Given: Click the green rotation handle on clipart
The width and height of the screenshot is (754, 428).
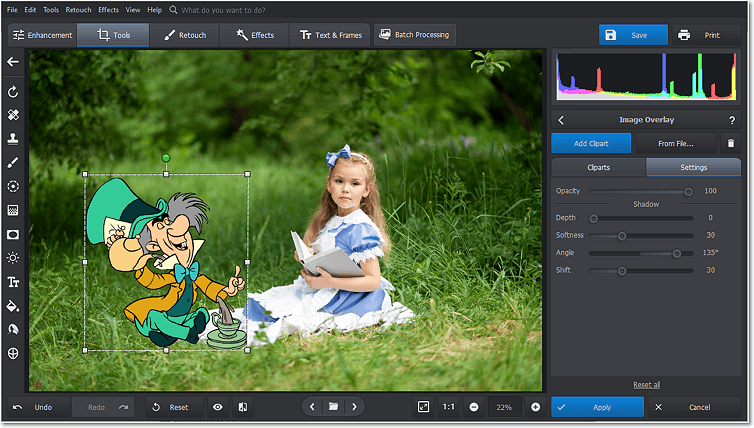Looking at the screenshot, I should click(166, 158).
